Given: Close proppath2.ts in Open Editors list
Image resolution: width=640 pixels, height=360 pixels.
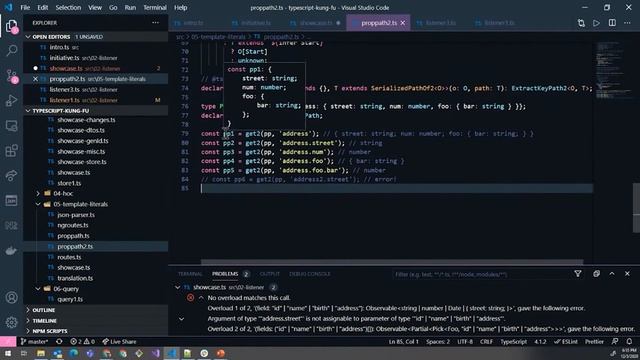Looking at the screenshot, I should pos(36,79).
